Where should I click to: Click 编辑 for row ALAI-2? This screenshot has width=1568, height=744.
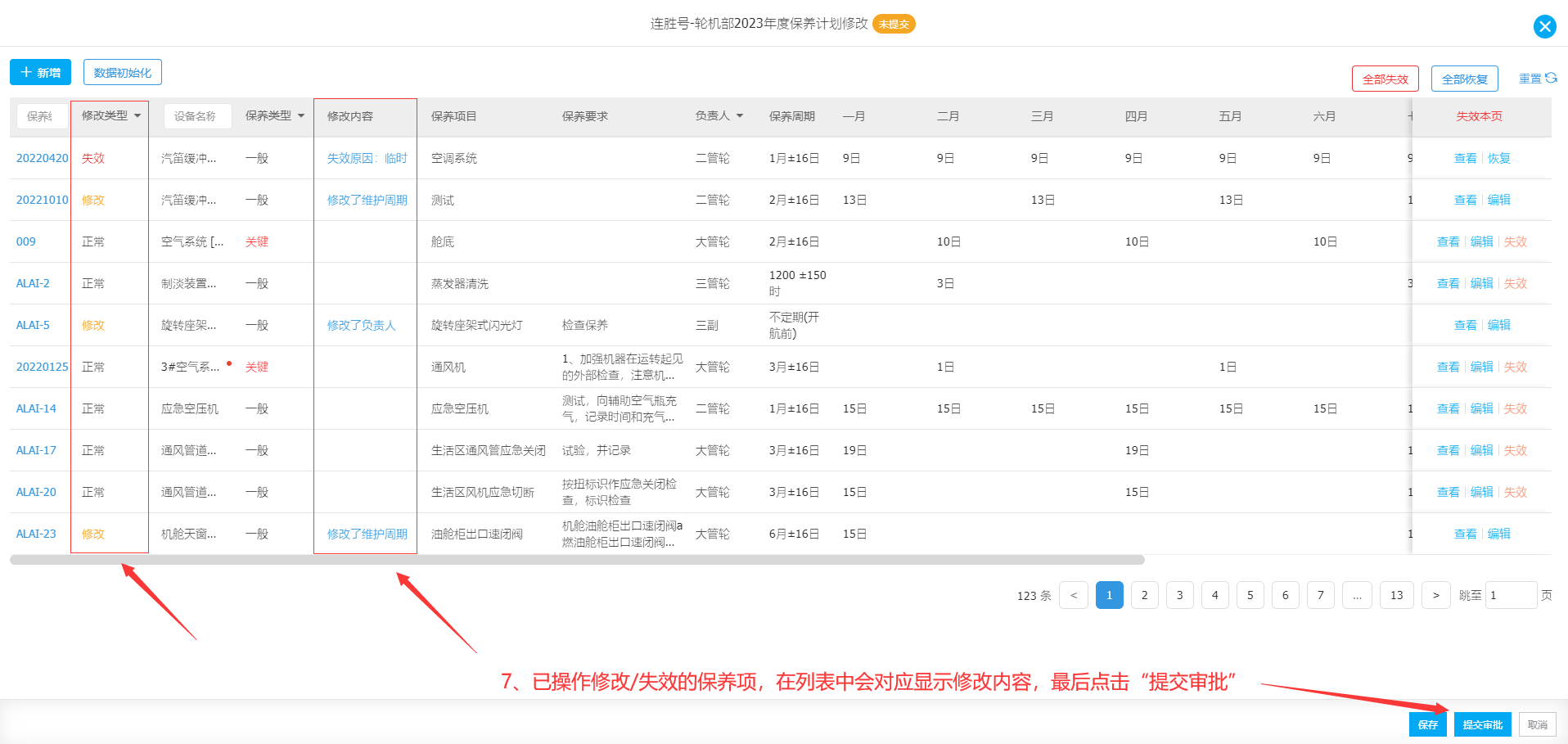(1481, 283)
